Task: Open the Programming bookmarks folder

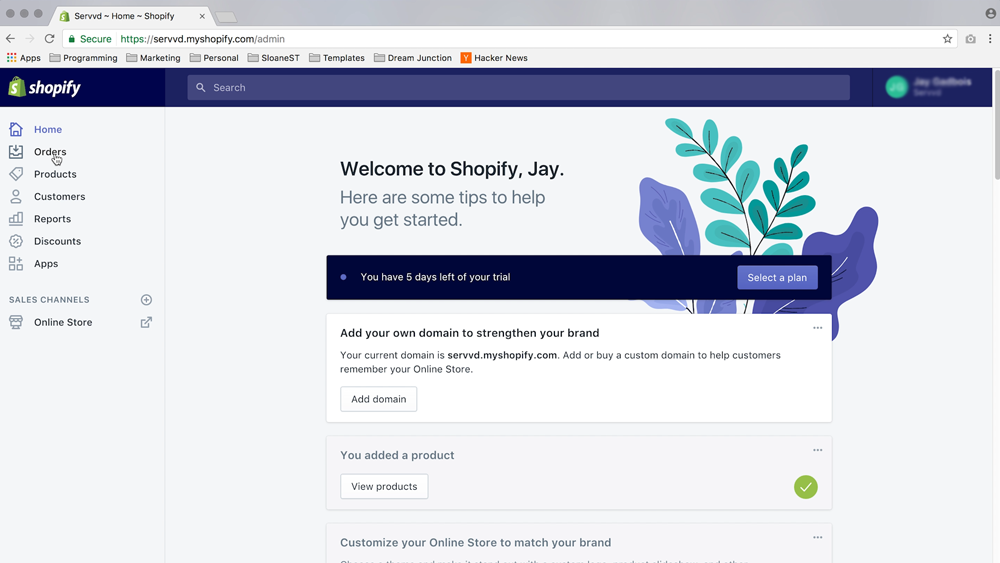Action: [x=84, y=58]
